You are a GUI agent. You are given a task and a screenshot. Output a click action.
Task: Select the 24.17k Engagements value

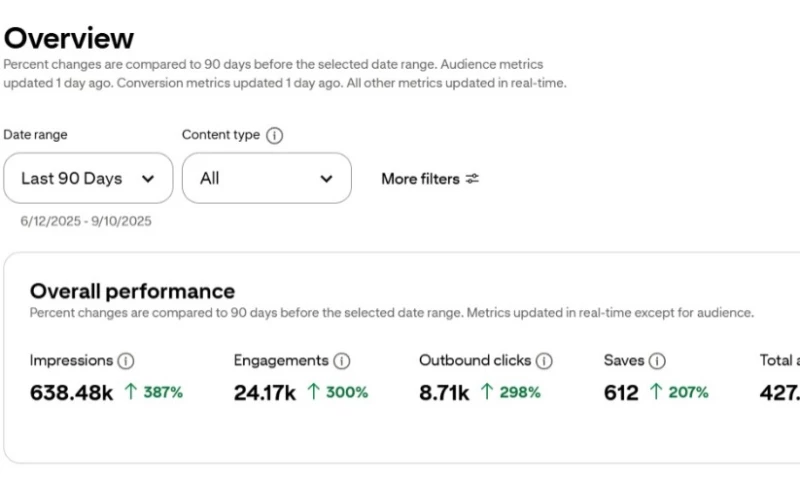point(265,393)
